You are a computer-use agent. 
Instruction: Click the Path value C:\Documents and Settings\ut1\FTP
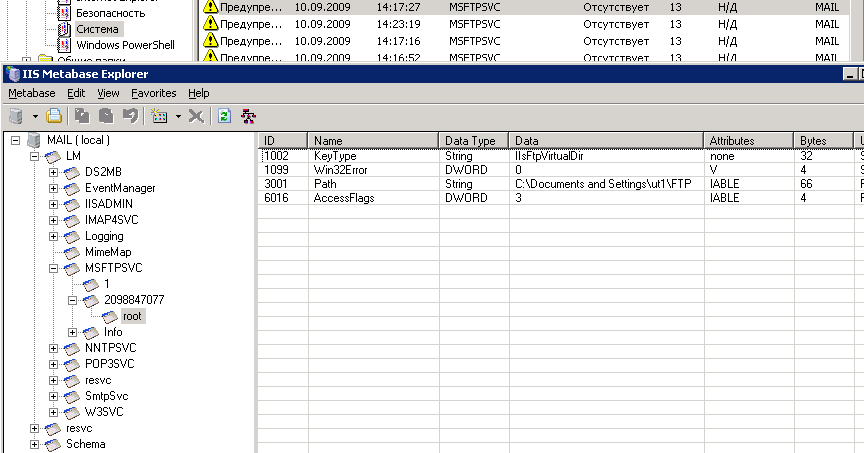pyautogui.click(x=603, y=184)
